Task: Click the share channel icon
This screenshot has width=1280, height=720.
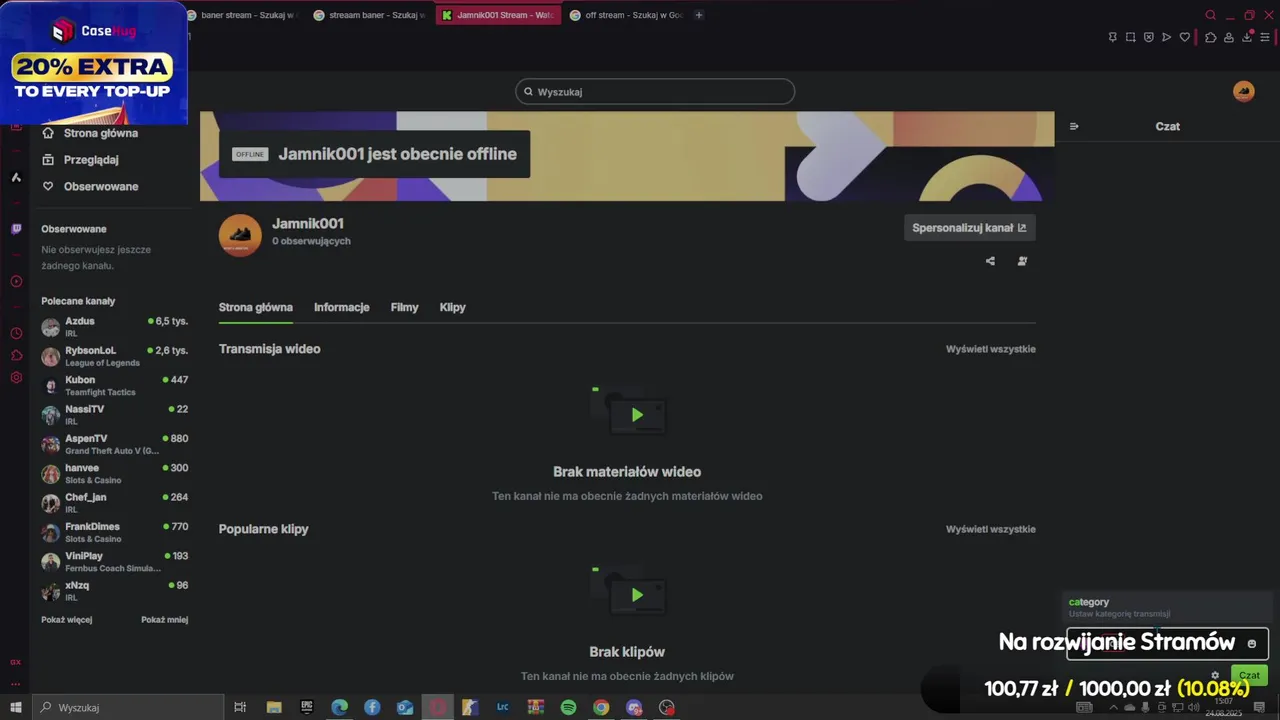Action: tap(990, 261)
